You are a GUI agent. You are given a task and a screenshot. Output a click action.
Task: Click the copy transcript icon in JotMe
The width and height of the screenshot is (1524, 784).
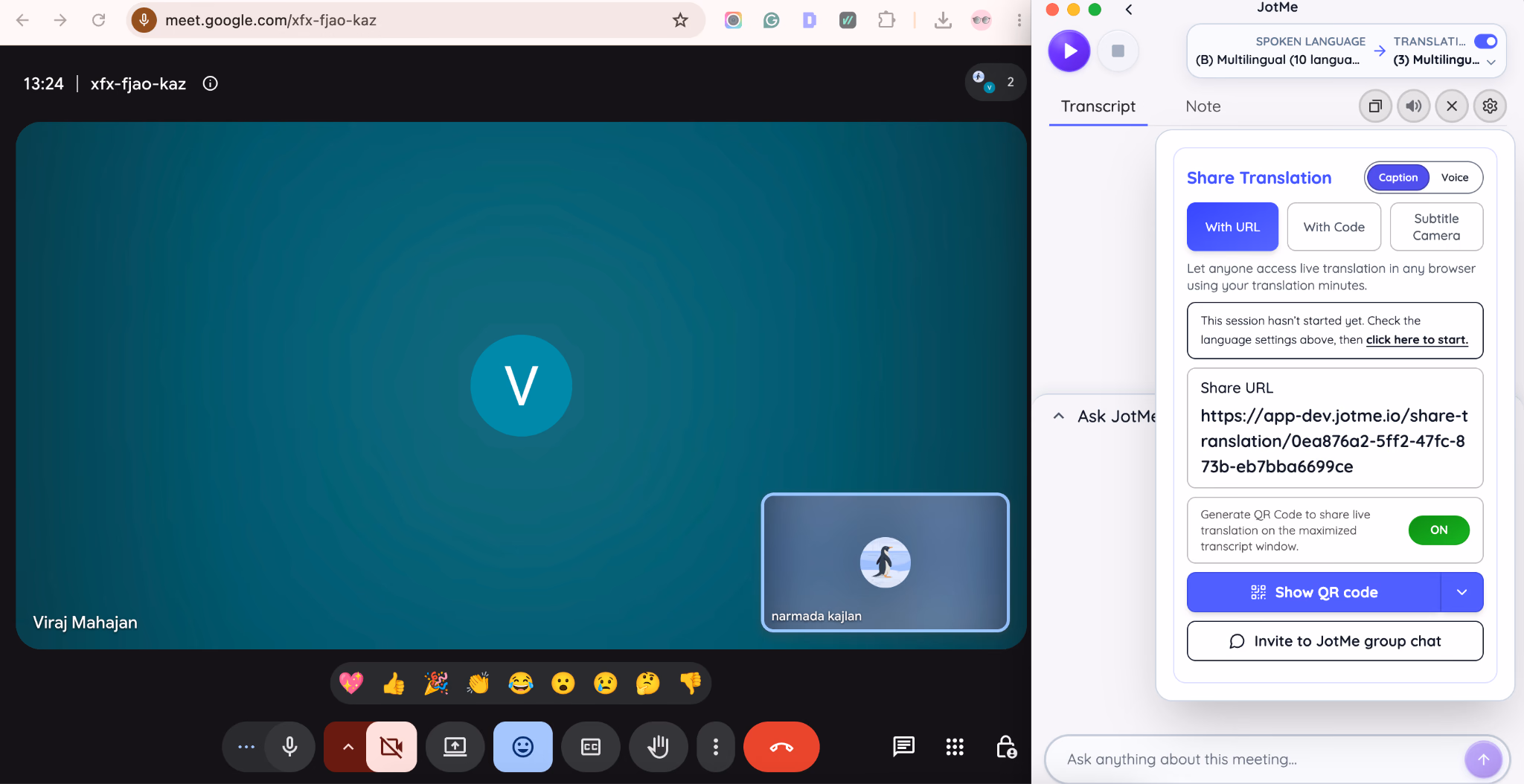click(x=1375, y=106)
